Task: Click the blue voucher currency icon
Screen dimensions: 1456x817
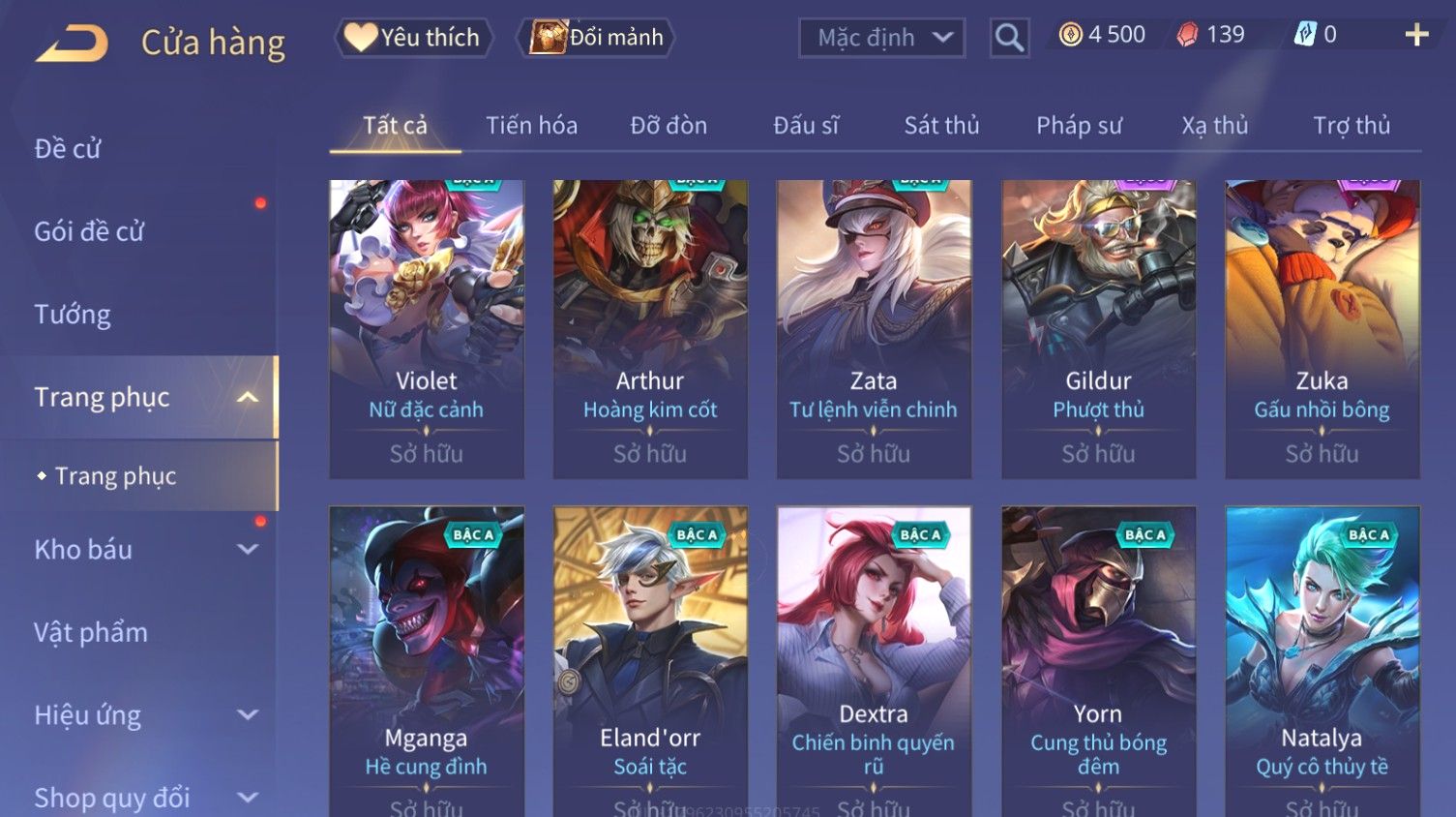Action: pos(1305,35)
